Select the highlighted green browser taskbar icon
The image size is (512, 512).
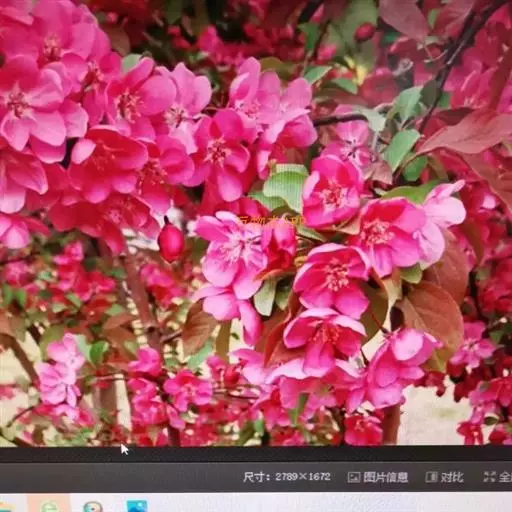click(49, 506)
